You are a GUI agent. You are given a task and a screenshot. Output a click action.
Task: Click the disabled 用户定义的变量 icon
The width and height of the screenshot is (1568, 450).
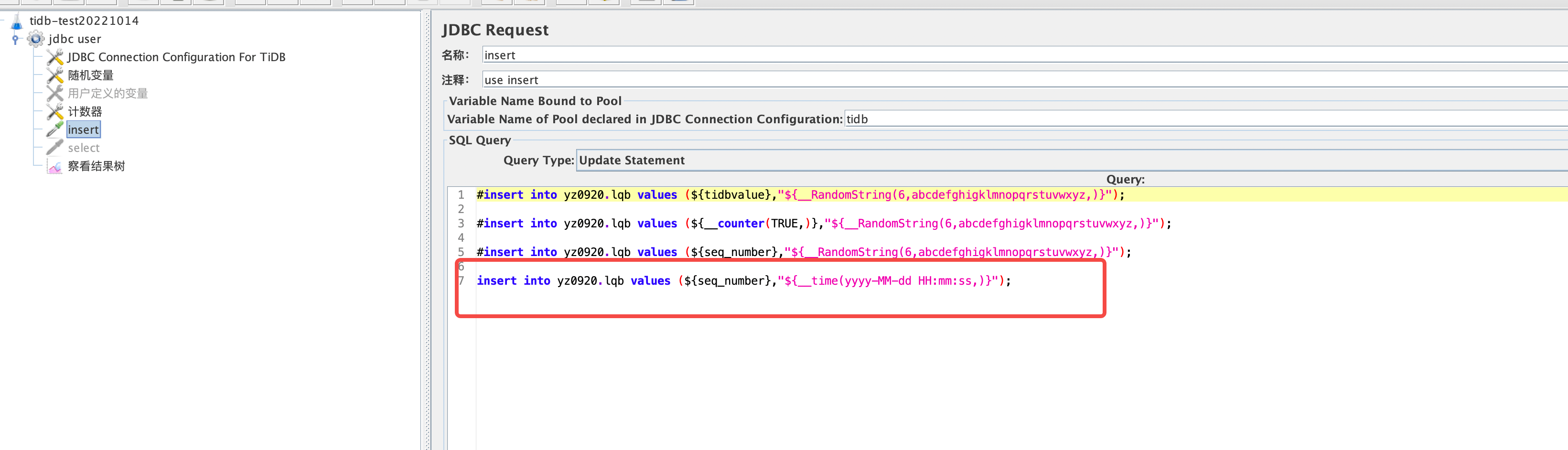tap(55, 94)
